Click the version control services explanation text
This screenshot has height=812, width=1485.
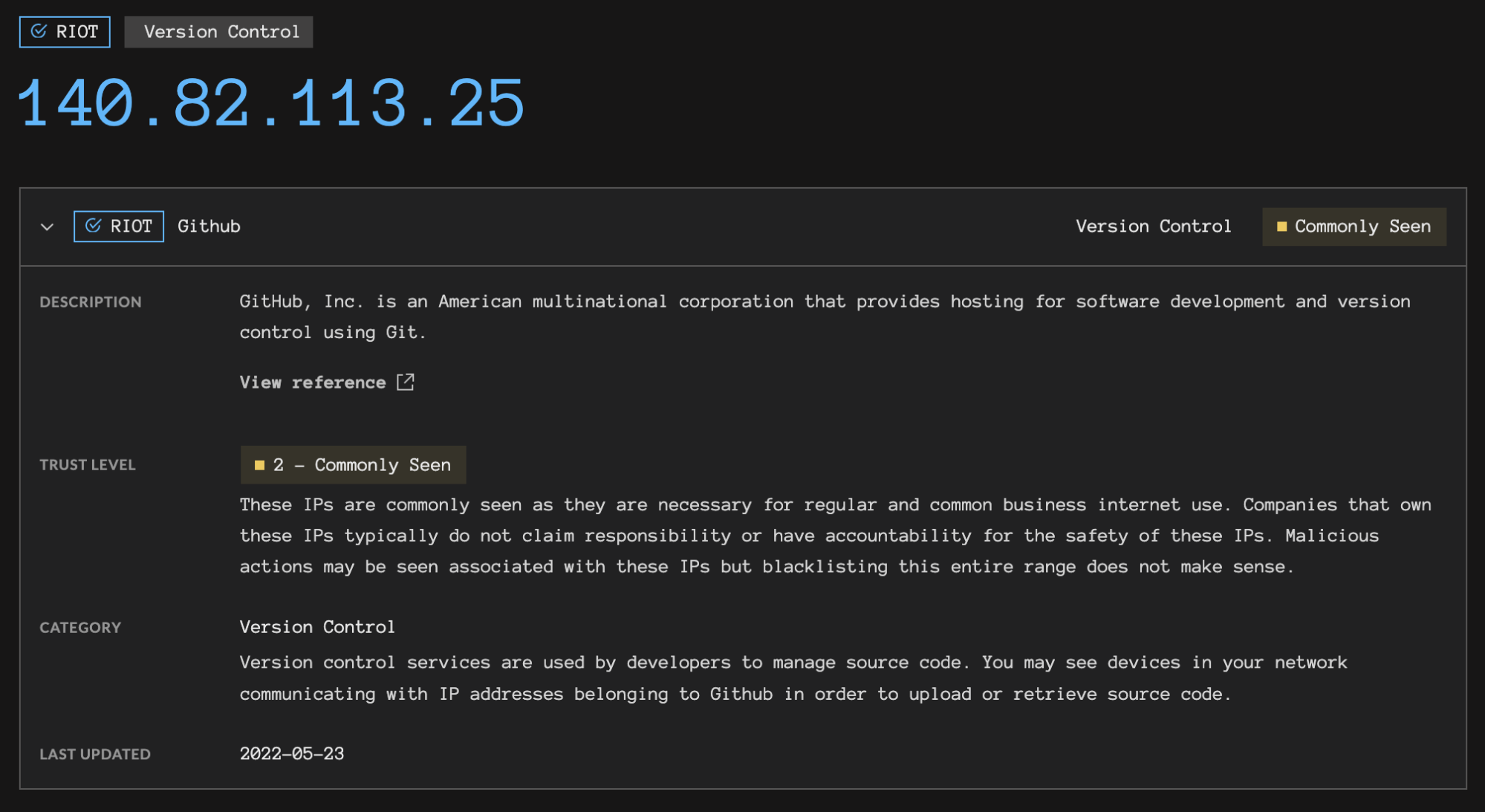point(793,678)
